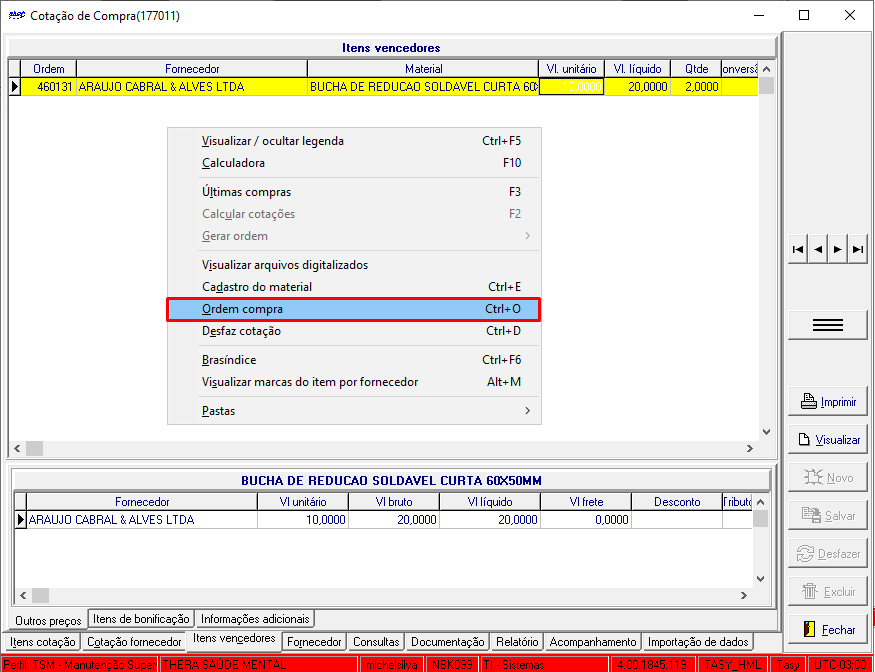
Task: Go to Documentação tab
Action: tap(448, 642)
